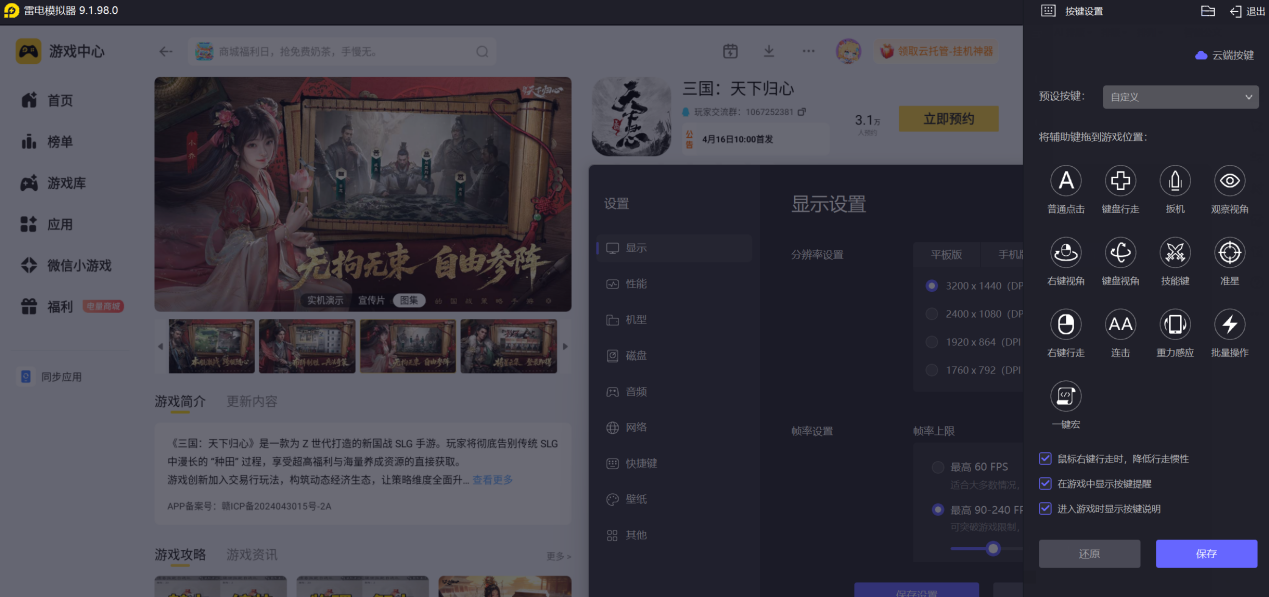Expand 查看更多 in game description
This screenshot has height=597, width=1269.
(x=493, y=480)
